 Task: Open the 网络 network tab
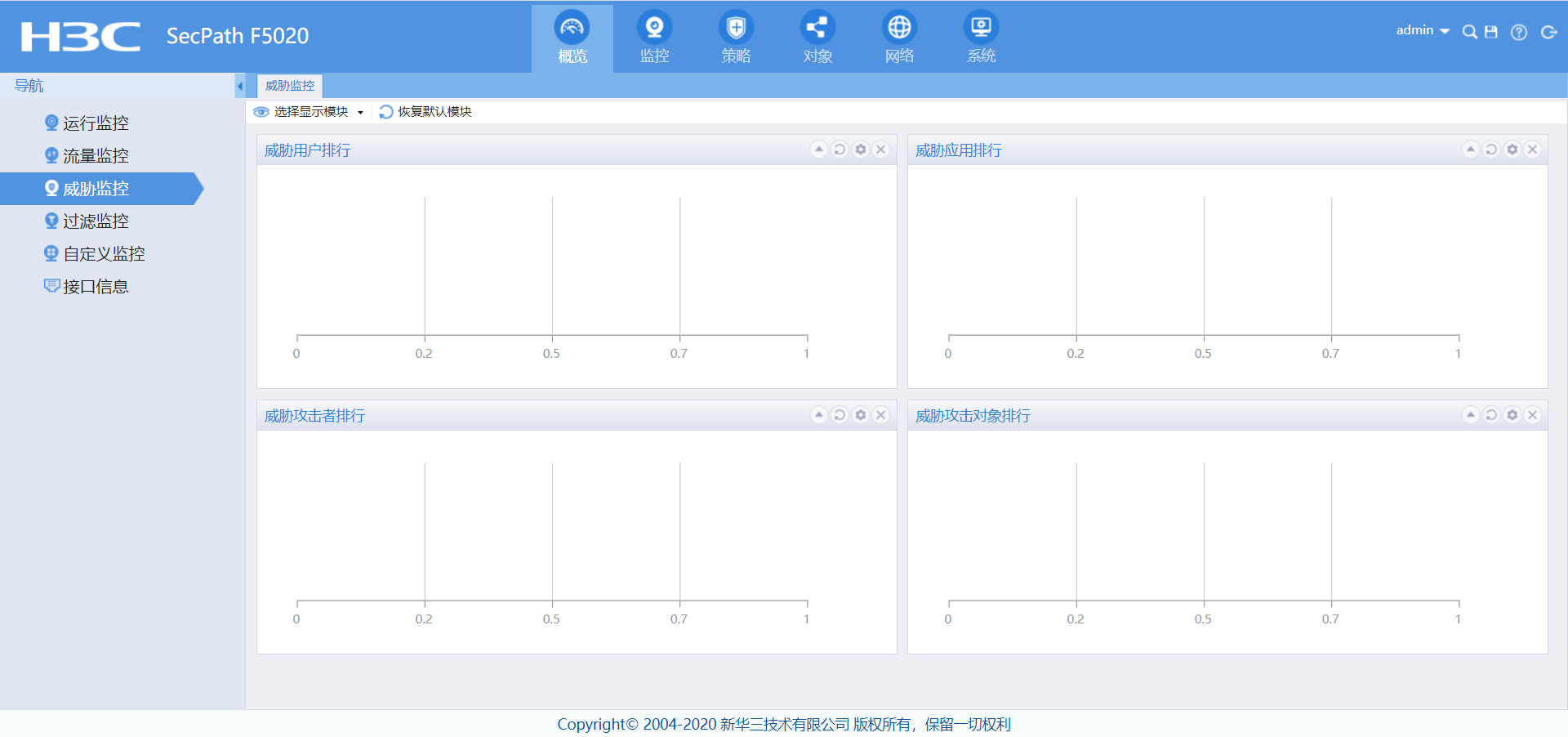point(899,38)
